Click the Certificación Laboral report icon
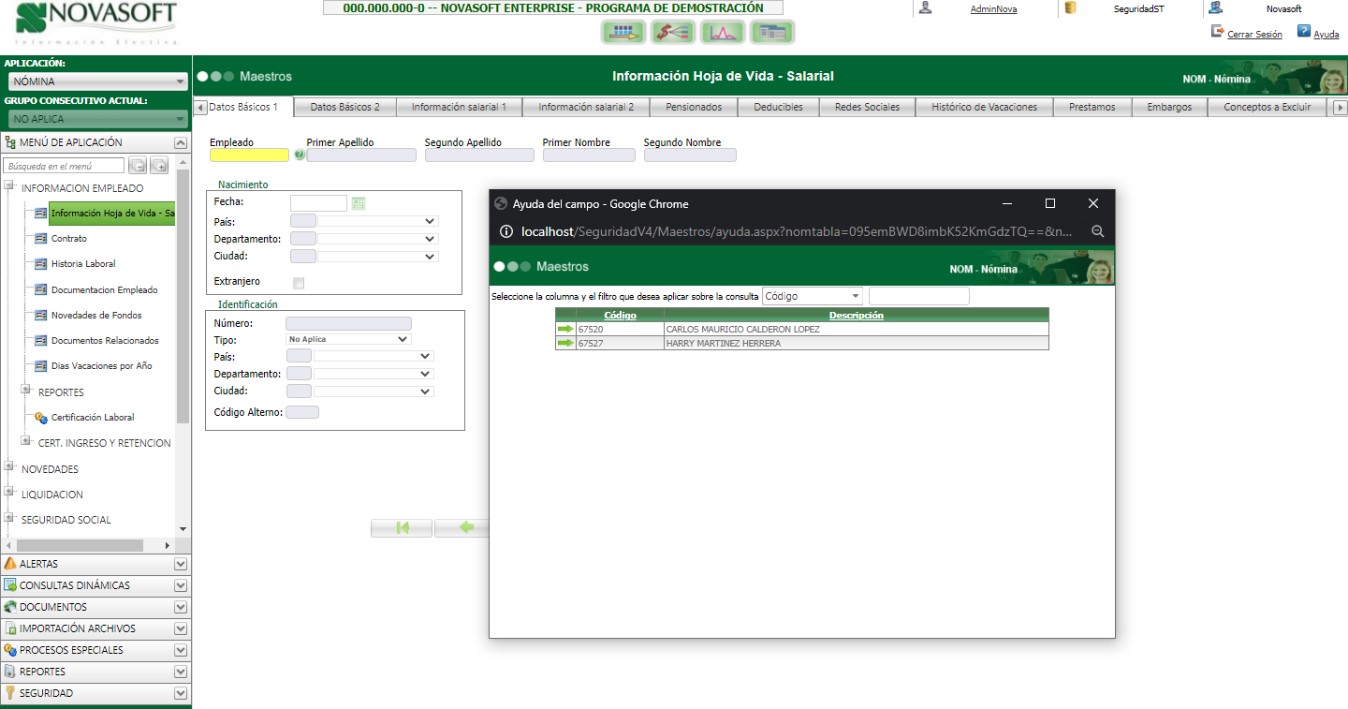This screenshot has width=1348, height=709. (41, 417)
